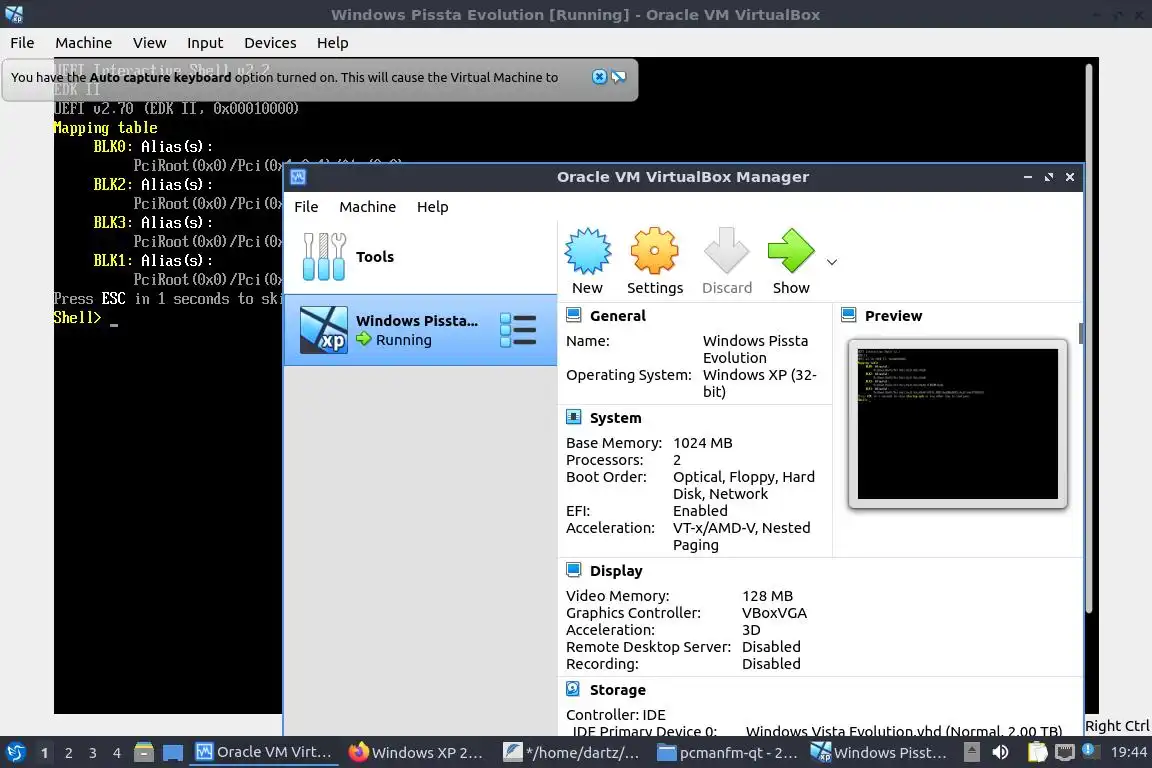Select the Windows Pissta XP machine icon
Viewport: 1152px width, 768px height.
tap(324, 330)
